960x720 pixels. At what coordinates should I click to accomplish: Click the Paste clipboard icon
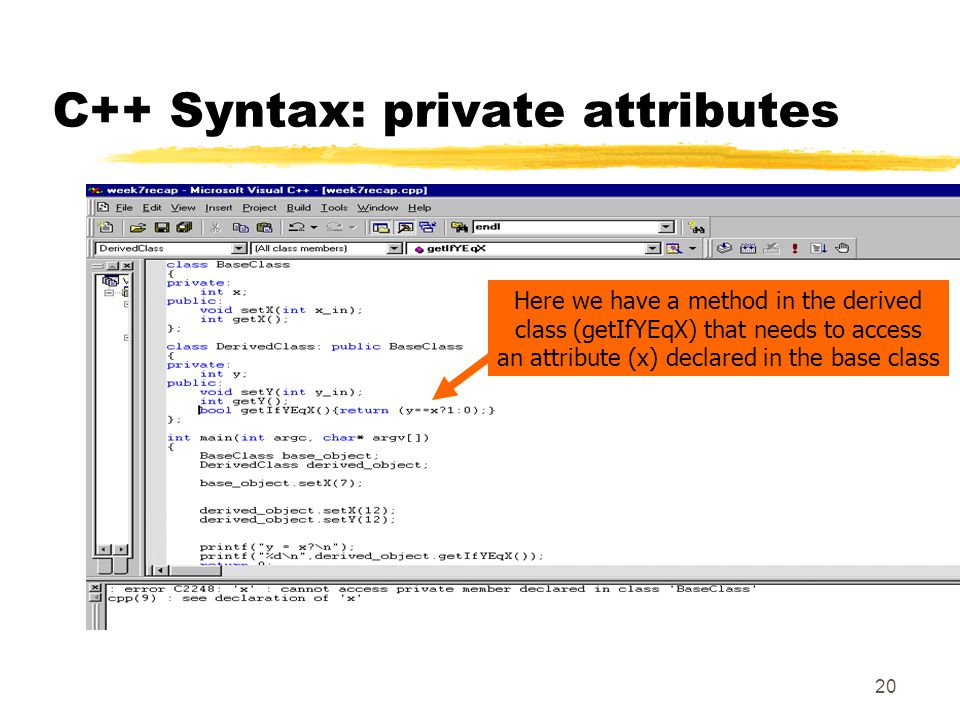(264, 228)
